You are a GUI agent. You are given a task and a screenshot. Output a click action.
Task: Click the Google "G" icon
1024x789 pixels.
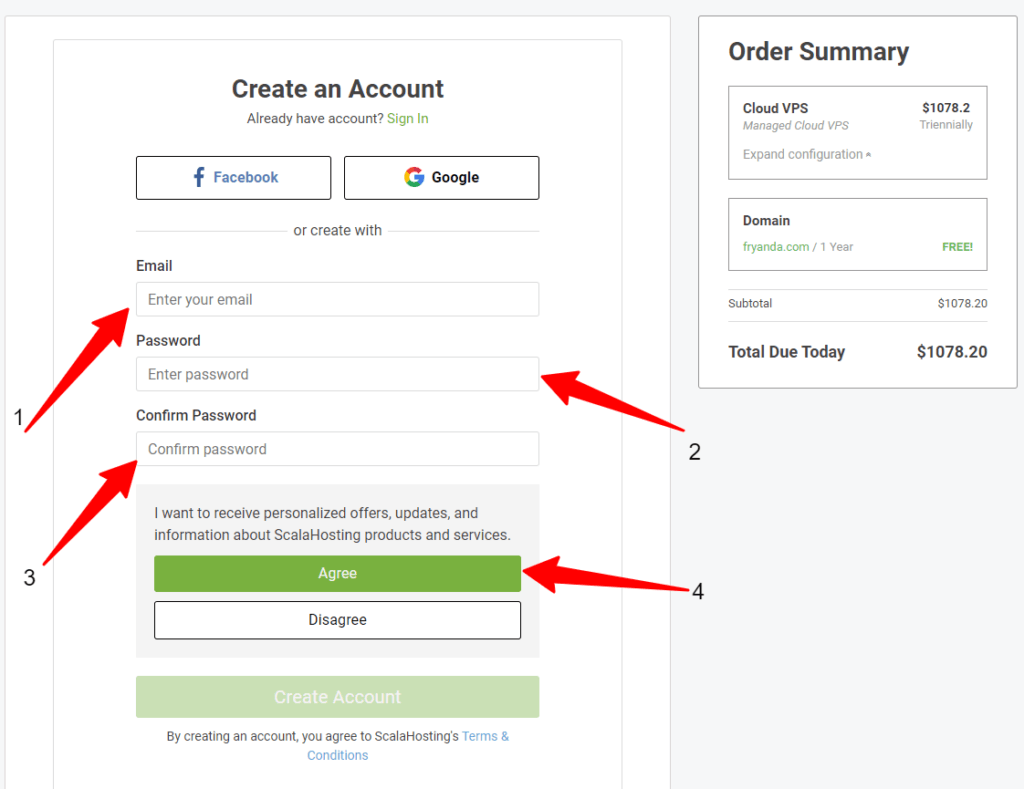pyautogui.click(x=414, y=177)
